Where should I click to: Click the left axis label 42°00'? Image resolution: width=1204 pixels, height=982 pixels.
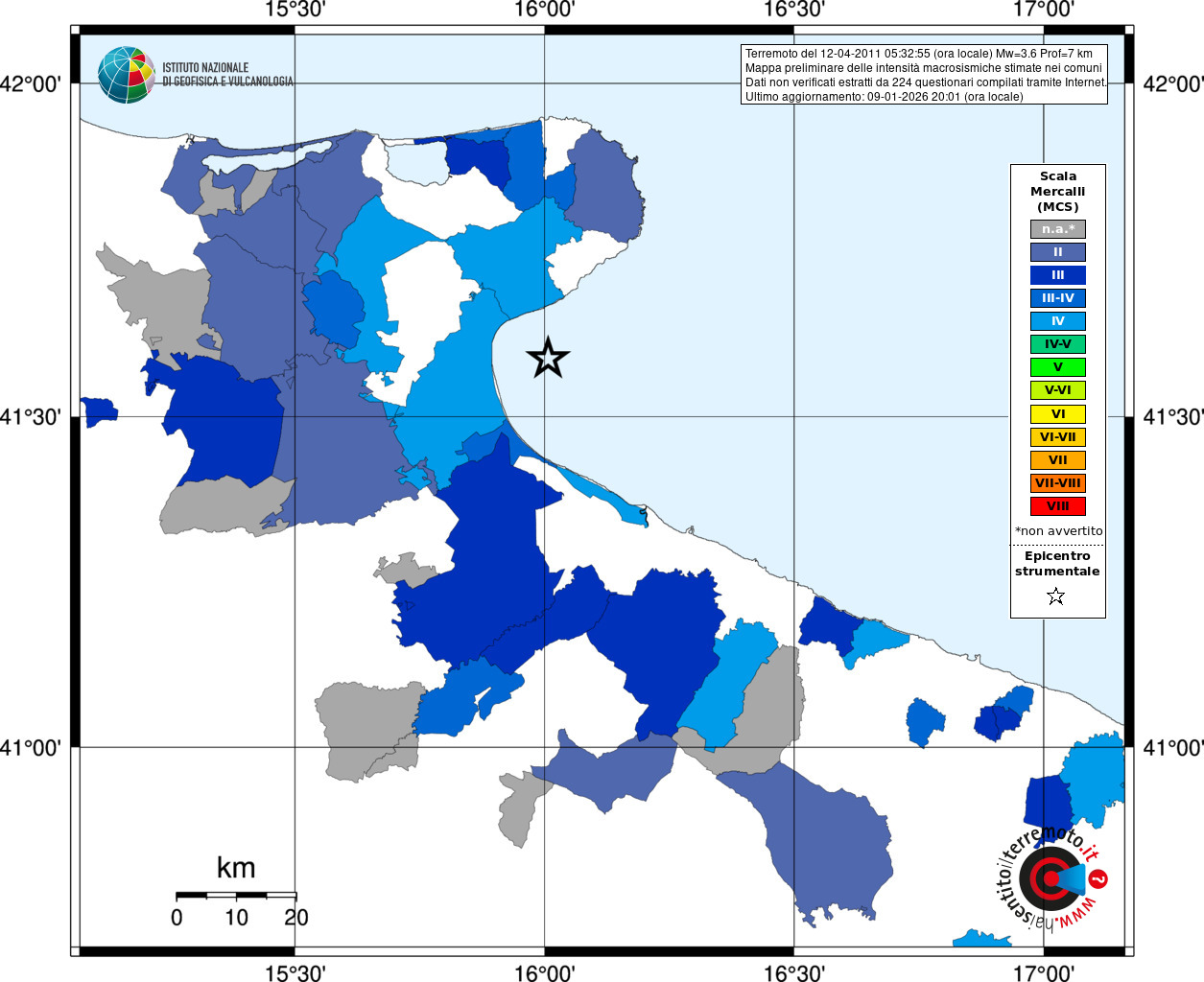coord(31,84)
